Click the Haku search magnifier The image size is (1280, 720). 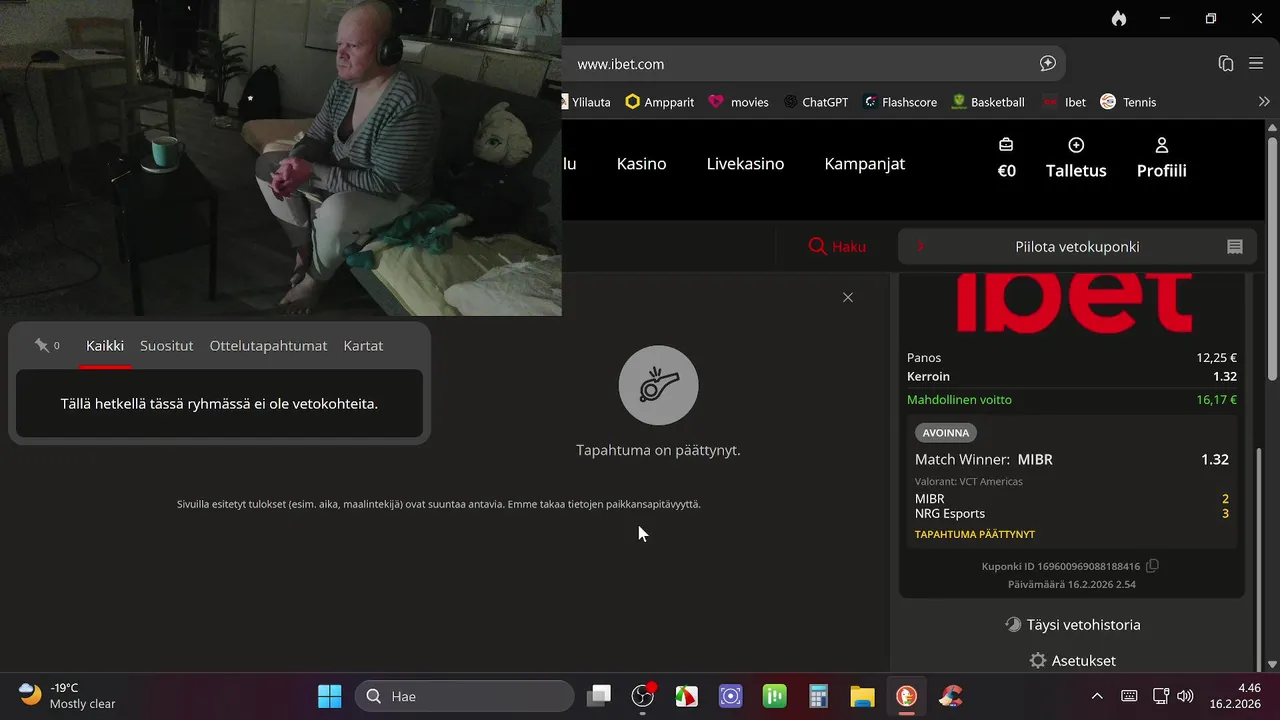(x=817, y=247)
